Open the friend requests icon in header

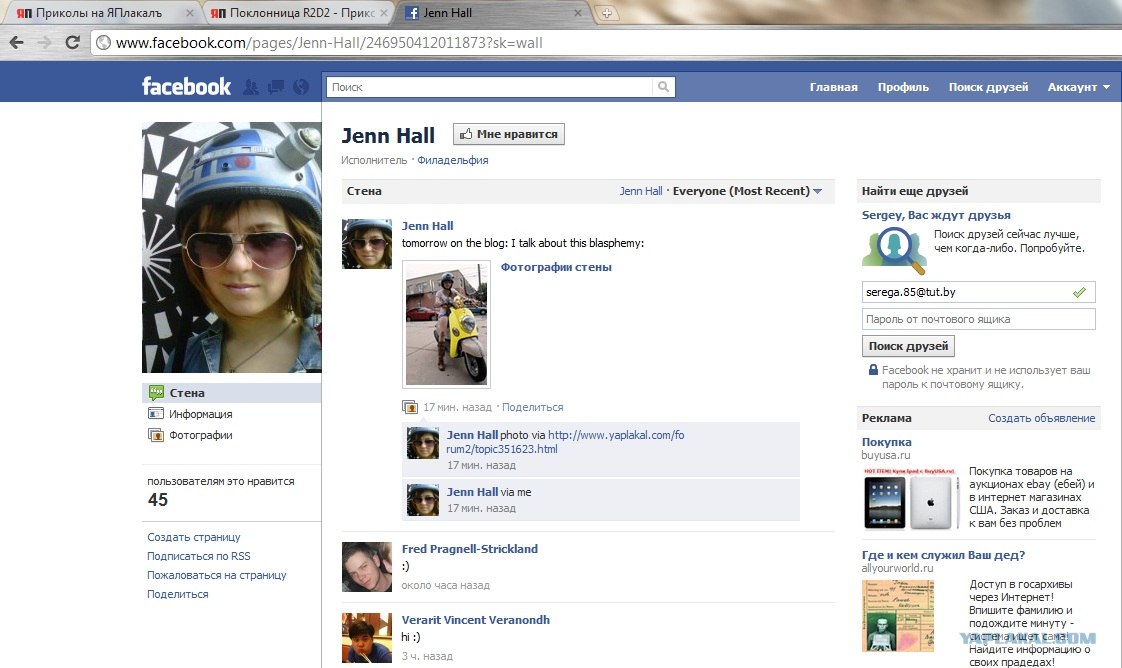tap(250, 87)
